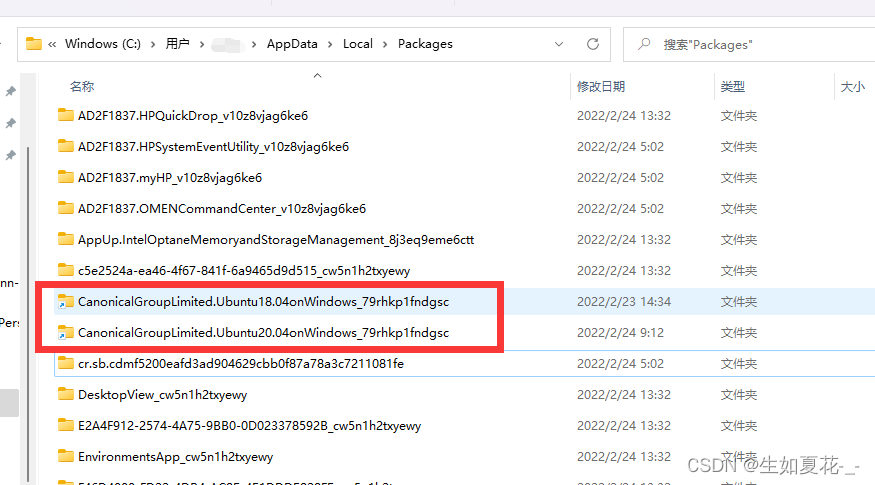Viewport: 875px width, 485px height.
Task: Sort by 类型 column header
Action: pos(733,87)
